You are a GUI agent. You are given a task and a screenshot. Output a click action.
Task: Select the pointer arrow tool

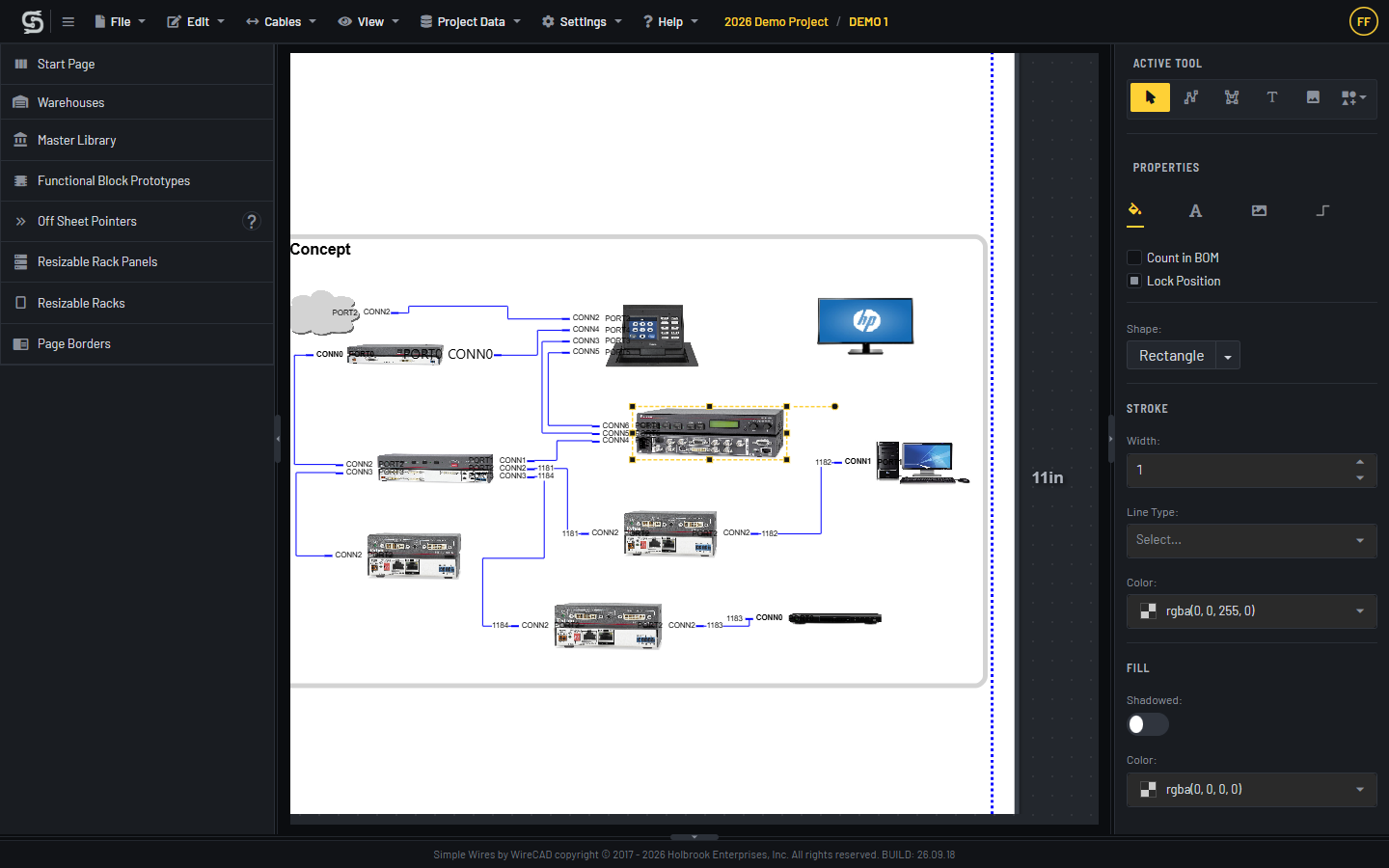pos(1150,97)
